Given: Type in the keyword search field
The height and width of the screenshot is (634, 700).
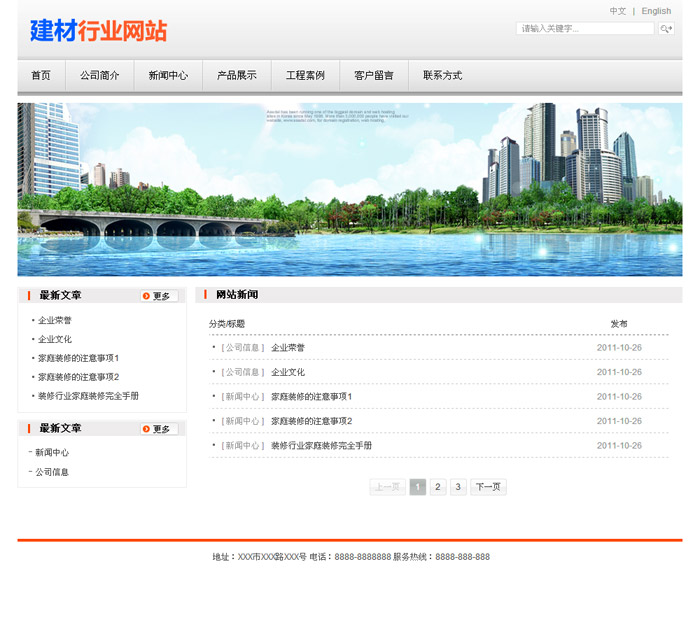Looking at the screenshot, I should (x=585, y=29).
